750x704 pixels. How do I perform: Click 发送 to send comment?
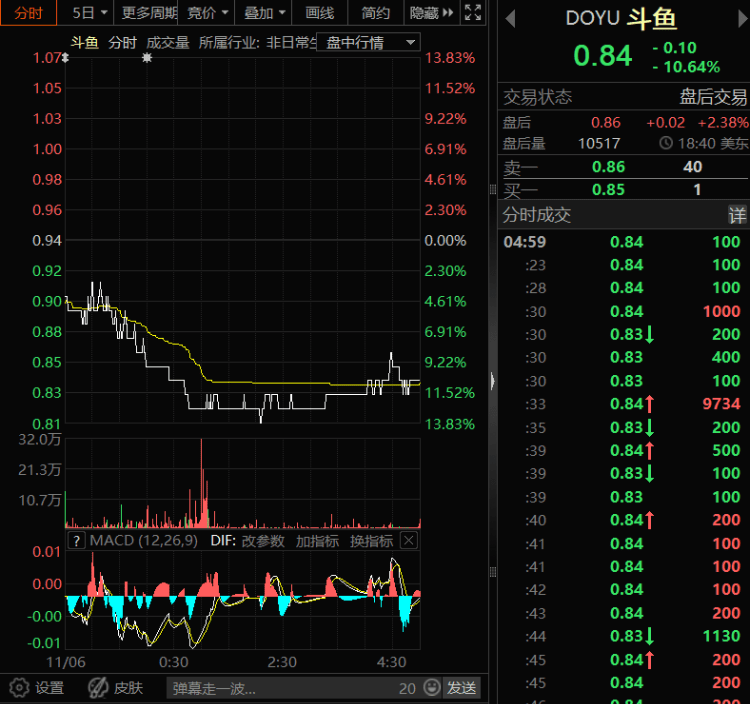[462, 688]
